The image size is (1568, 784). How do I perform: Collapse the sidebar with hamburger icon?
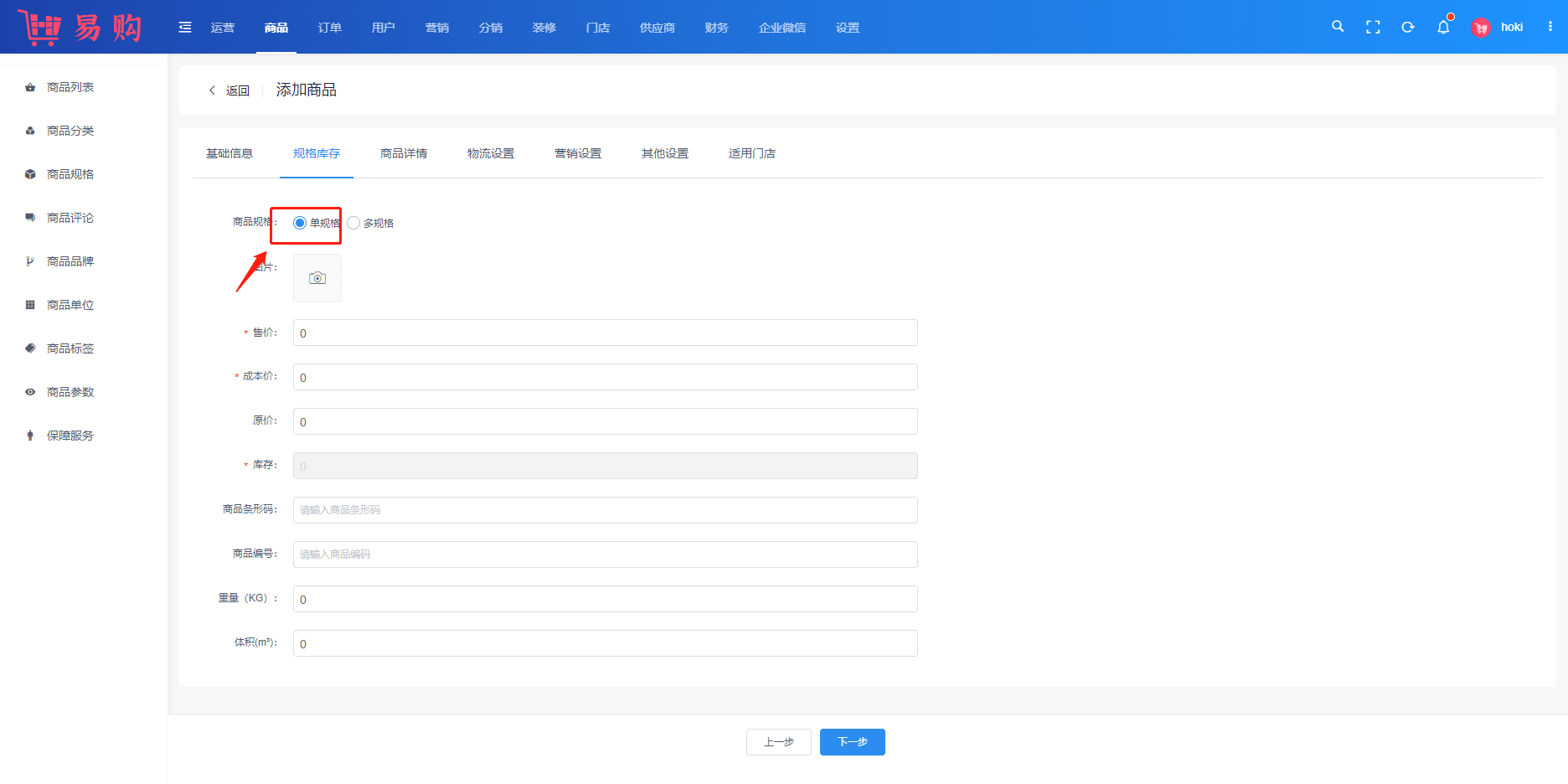click(185, 28)
